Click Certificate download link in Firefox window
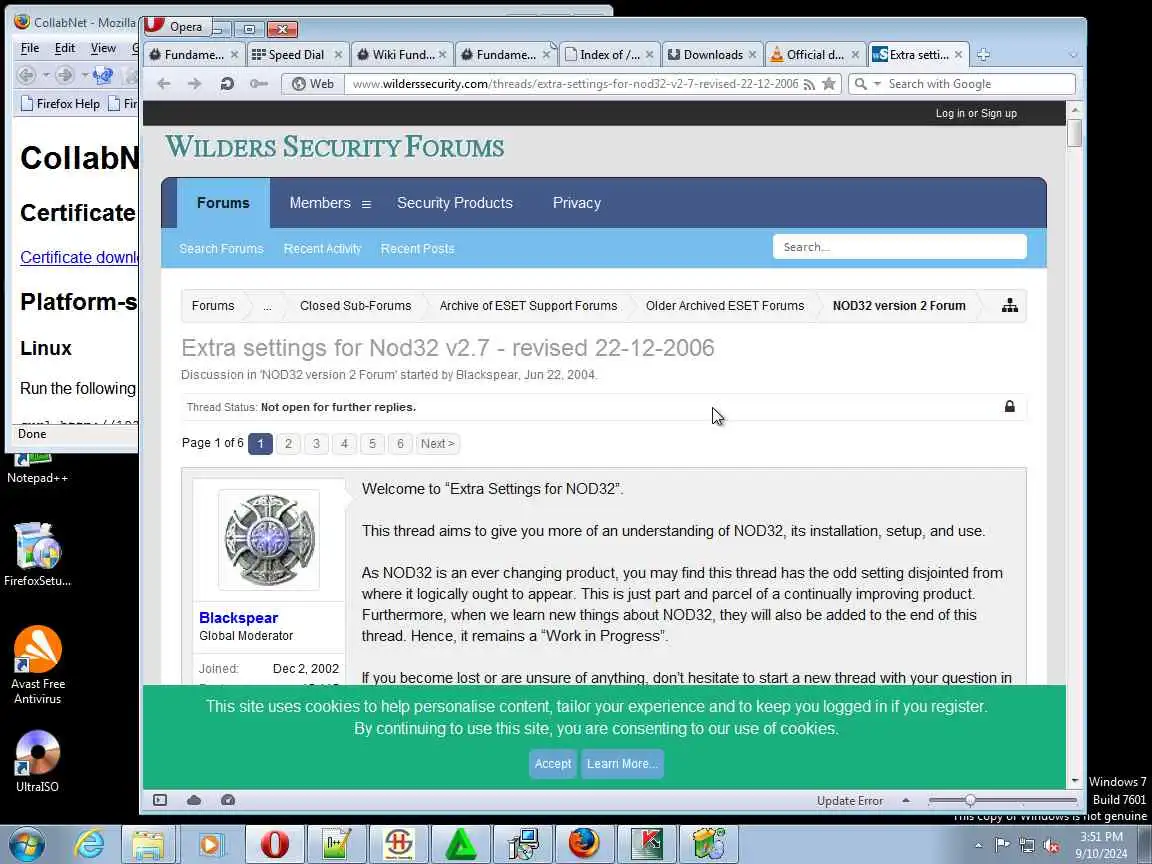 [79, 257]
